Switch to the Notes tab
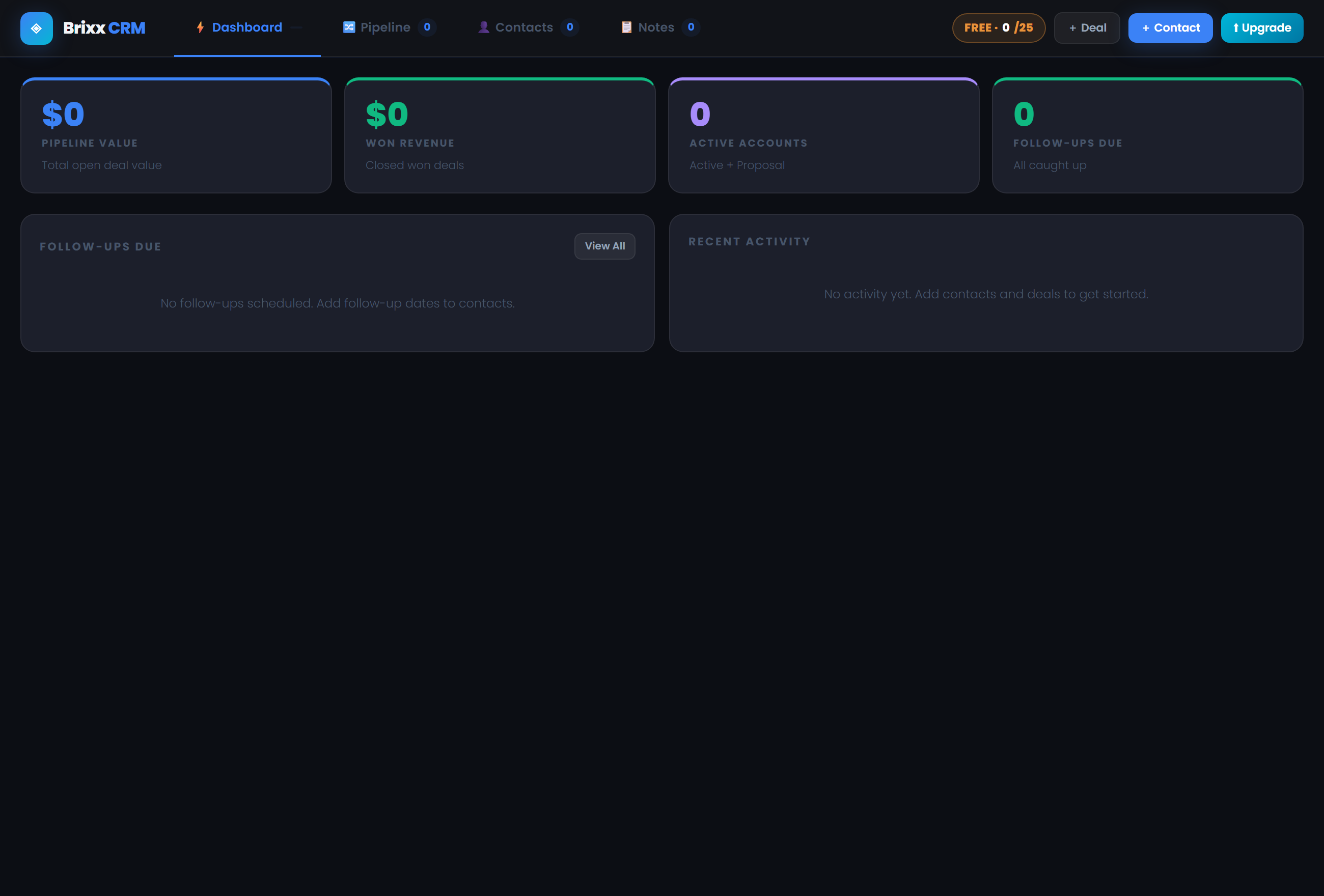Image resolution: width=1324 pixels, height=896 pixels. (x=660, y=28)
